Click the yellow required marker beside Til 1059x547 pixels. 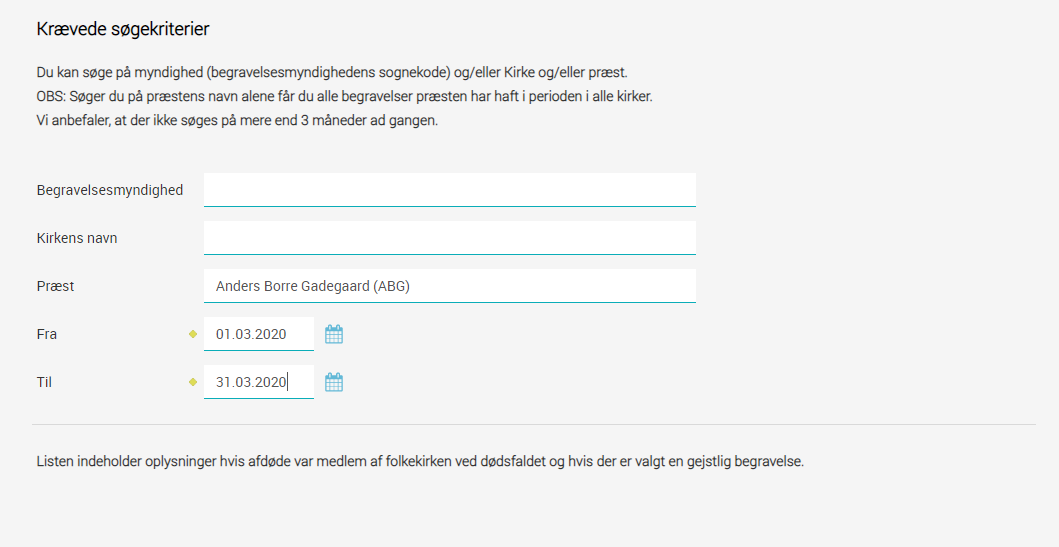coord(192,382)
